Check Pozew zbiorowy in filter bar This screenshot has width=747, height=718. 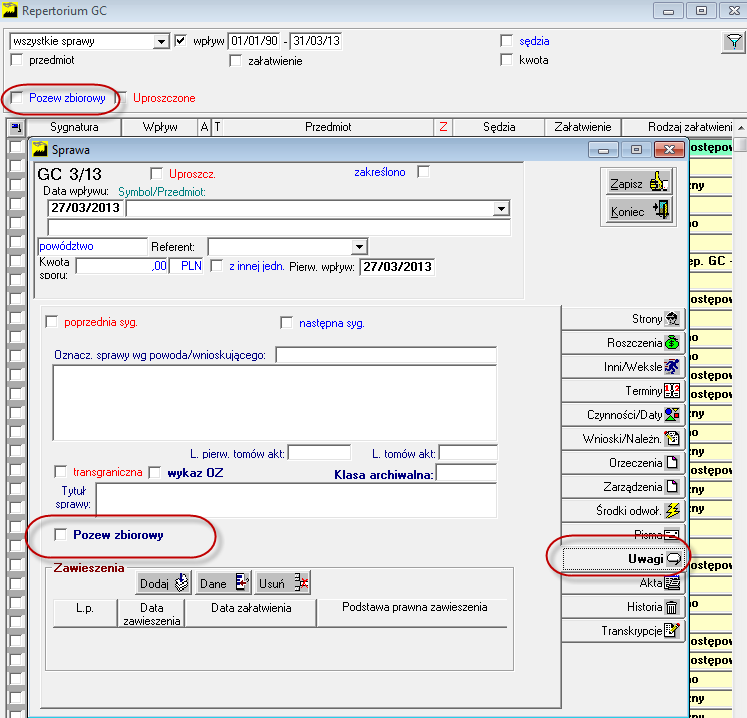[x=17, y=98]
